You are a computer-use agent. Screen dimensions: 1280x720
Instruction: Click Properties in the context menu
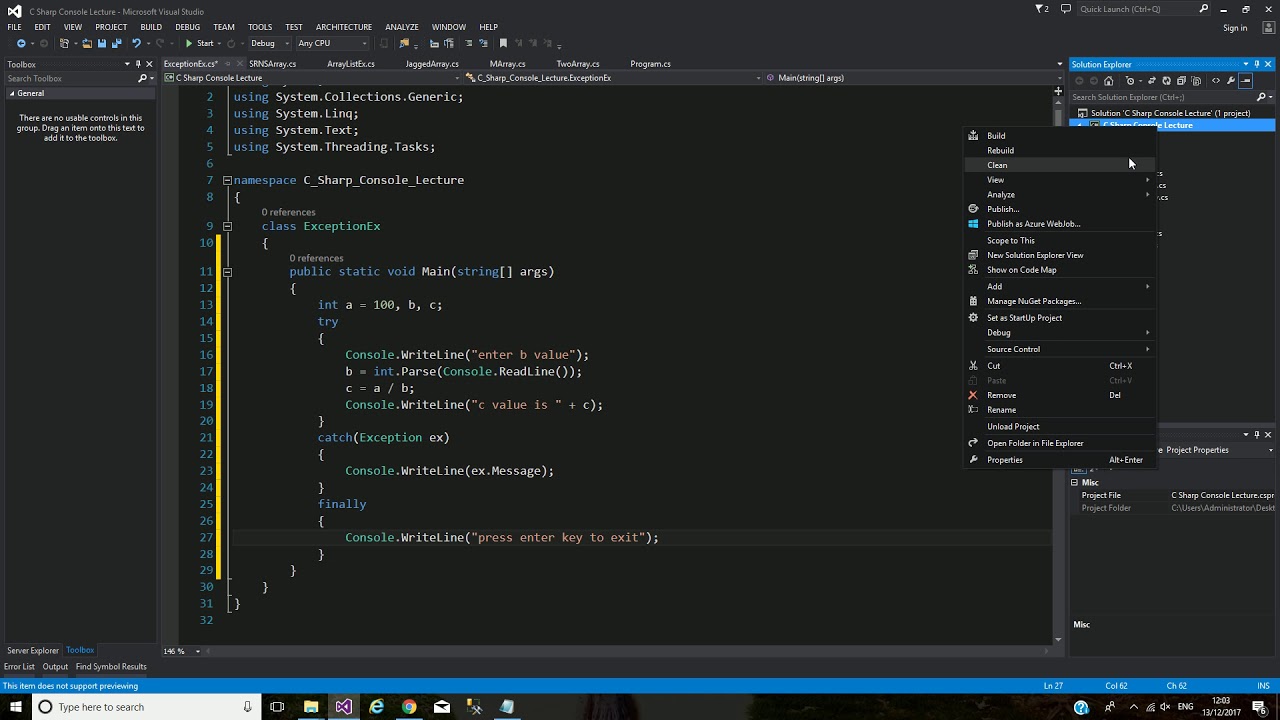(x=1060, y=460)
